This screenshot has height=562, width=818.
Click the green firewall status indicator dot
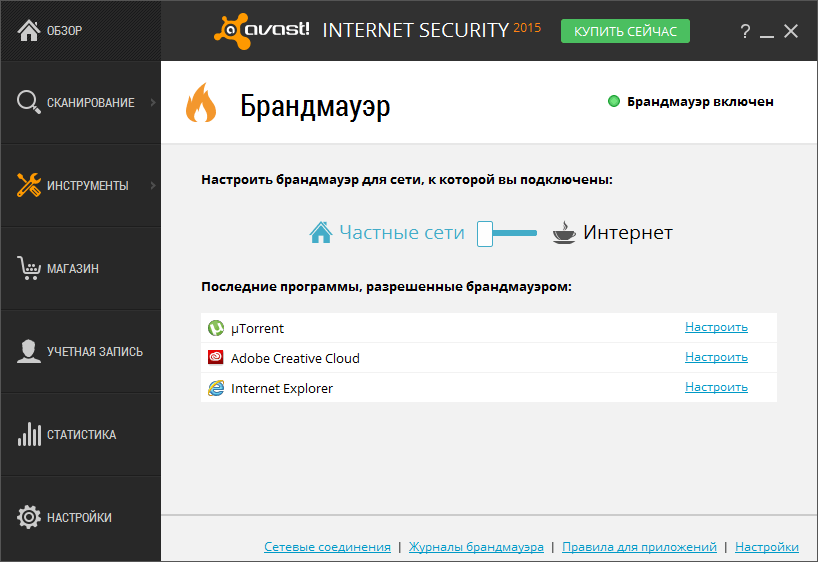pos(614,101)
